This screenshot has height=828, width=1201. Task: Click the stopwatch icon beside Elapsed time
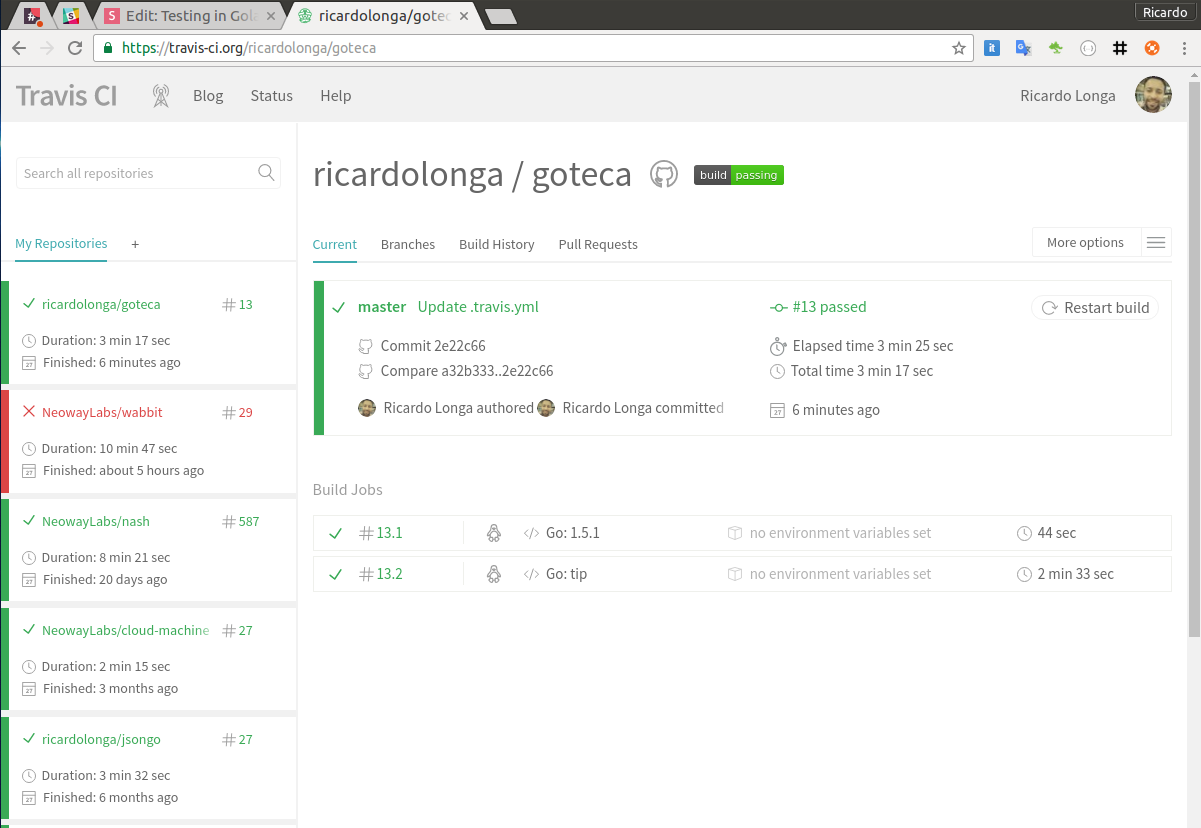[778, 346]
